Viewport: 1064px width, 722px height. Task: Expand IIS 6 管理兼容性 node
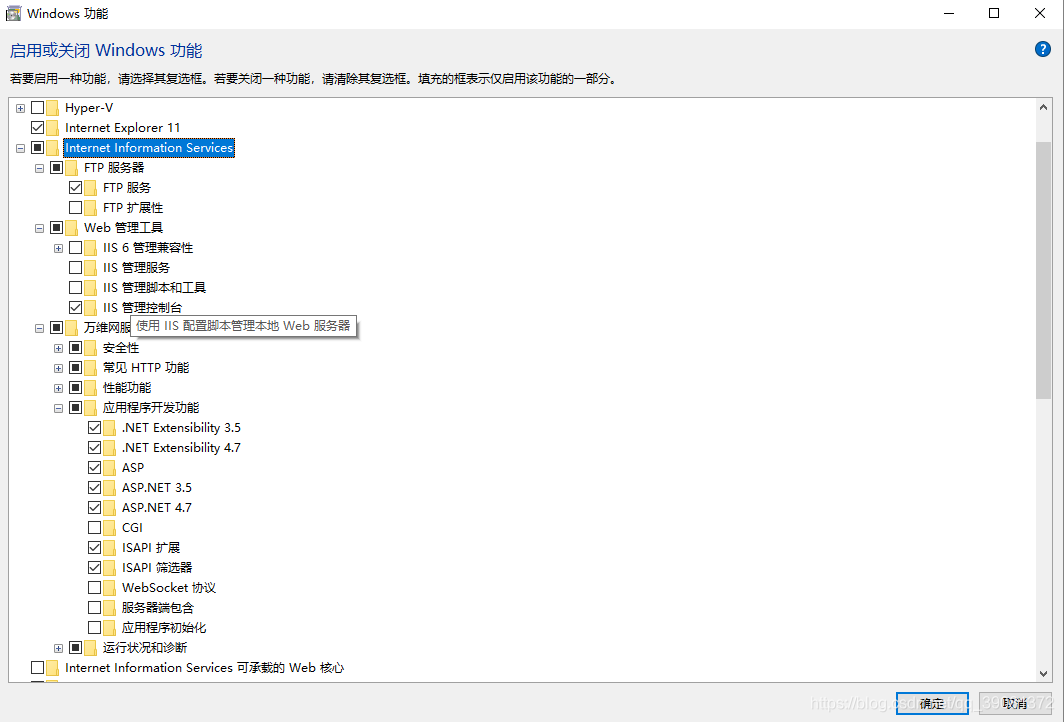pyautogui.click(x=58, y=248)
